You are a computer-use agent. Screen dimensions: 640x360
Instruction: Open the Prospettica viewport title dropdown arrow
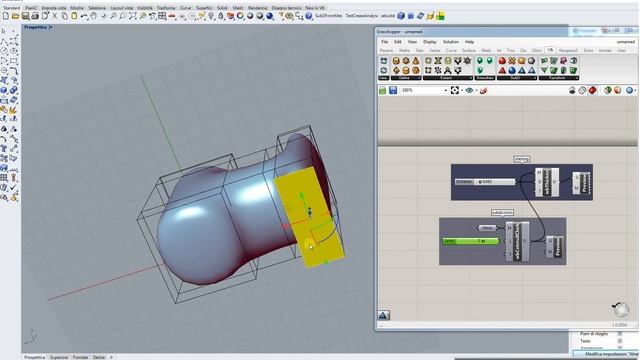[x=51, y=27]
